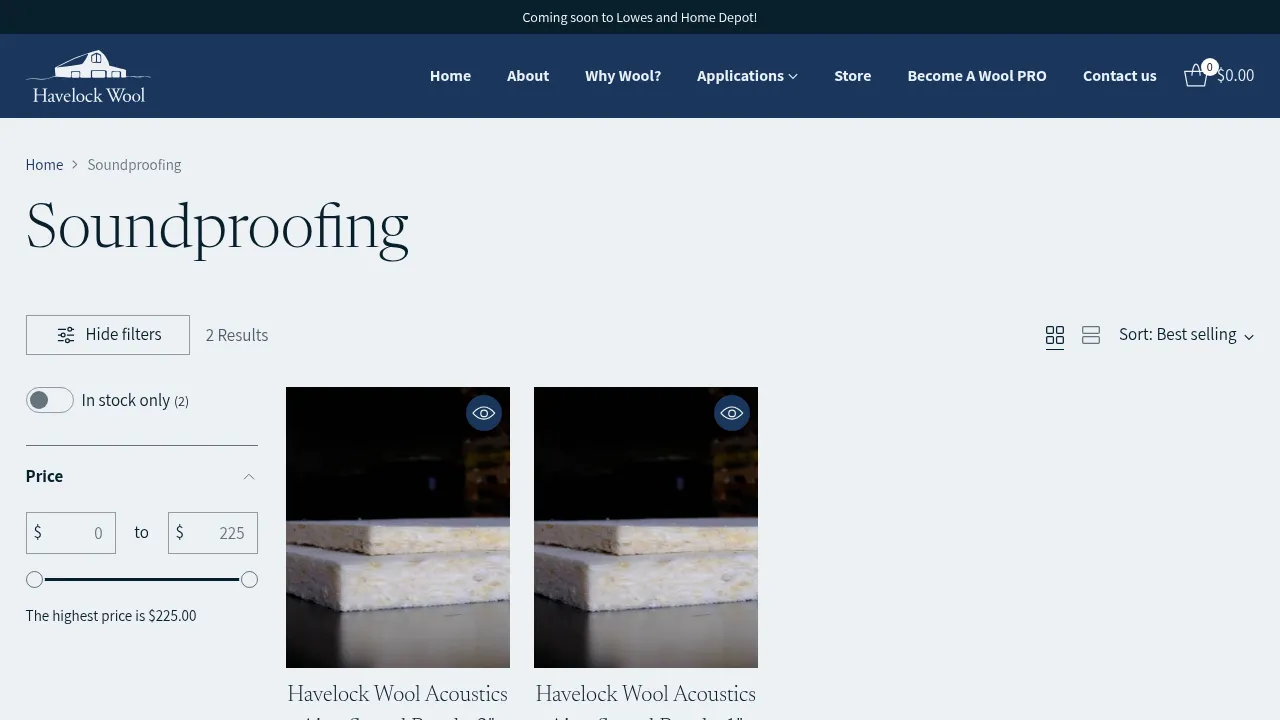Image resolution: width=1280 pixels, height=720 pixels.
Task: Click the 2 Results count text
Action: point(237,336)
